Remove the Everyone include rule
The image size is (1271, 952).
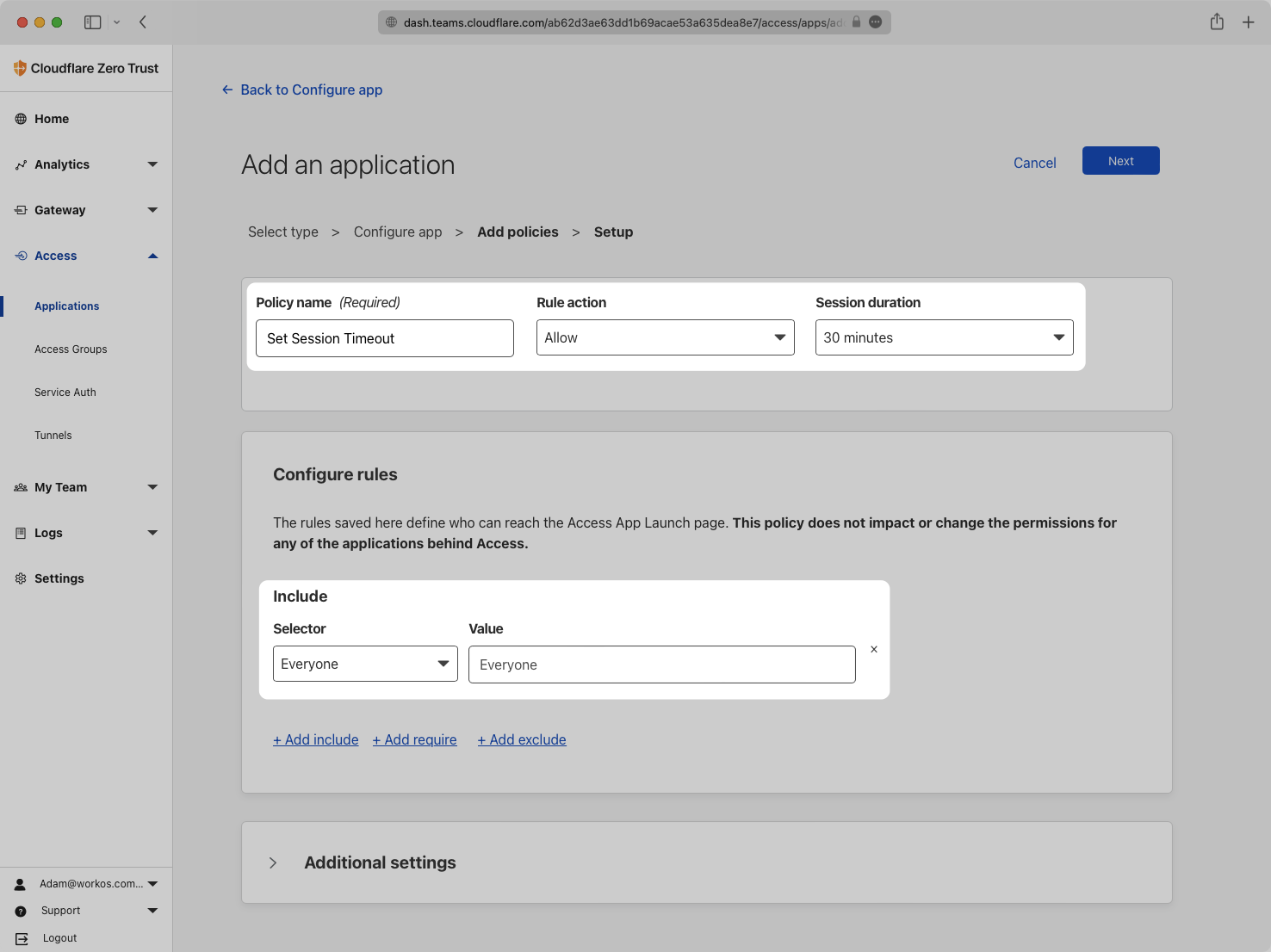point(873,649)
